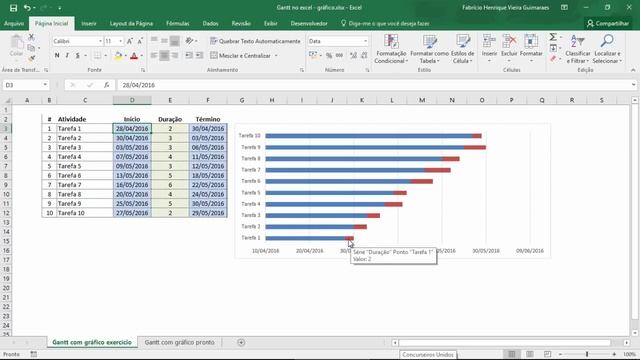Toggle italic formatting (I)
This screenshot has height=360, width=640.
[x=67, y=56]
